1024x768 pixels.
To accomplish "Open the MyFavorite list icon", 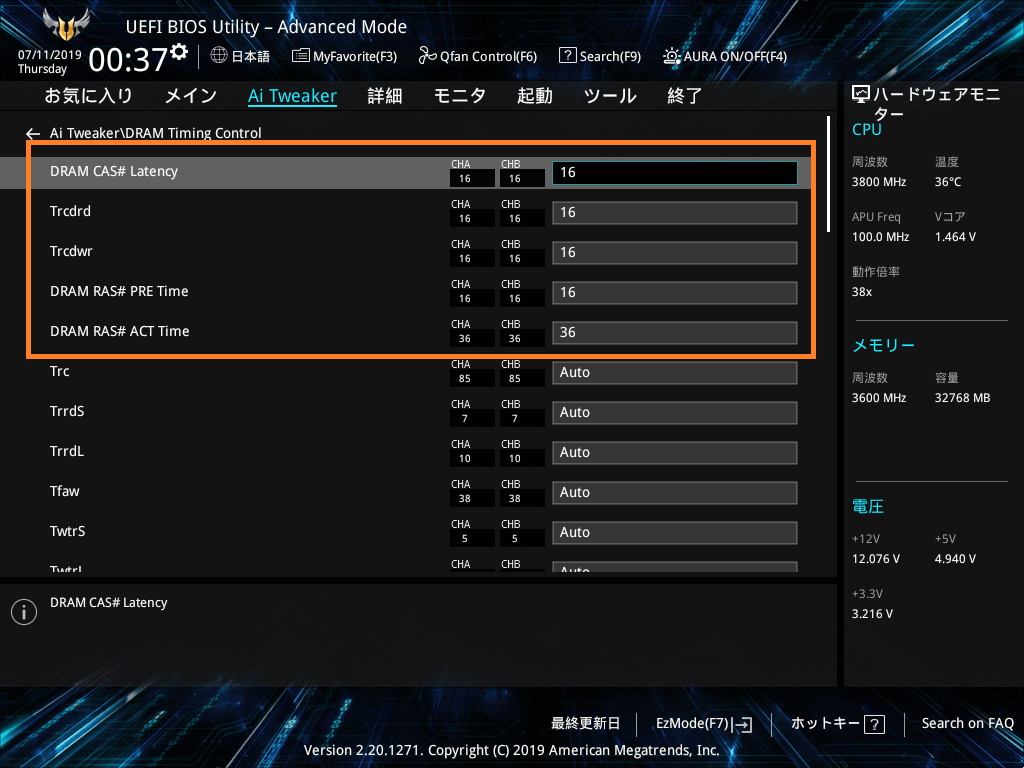I will 300,56.
